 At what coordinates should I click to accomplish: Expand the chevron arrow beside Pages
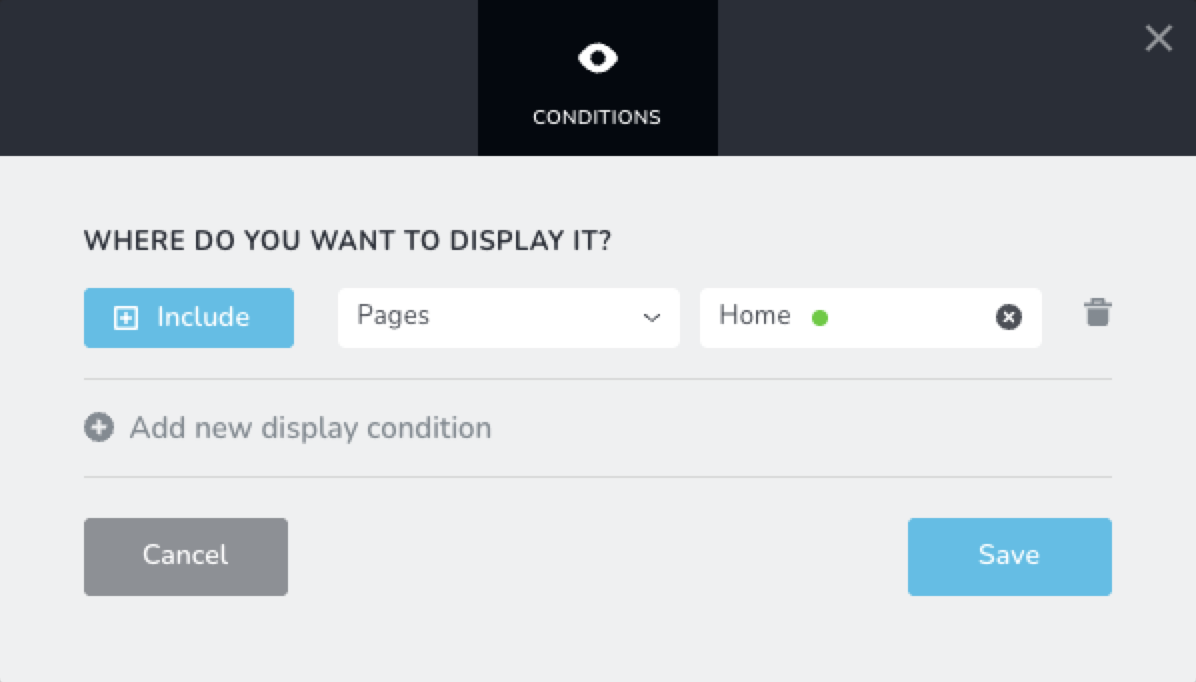click(x=652, y=318)
